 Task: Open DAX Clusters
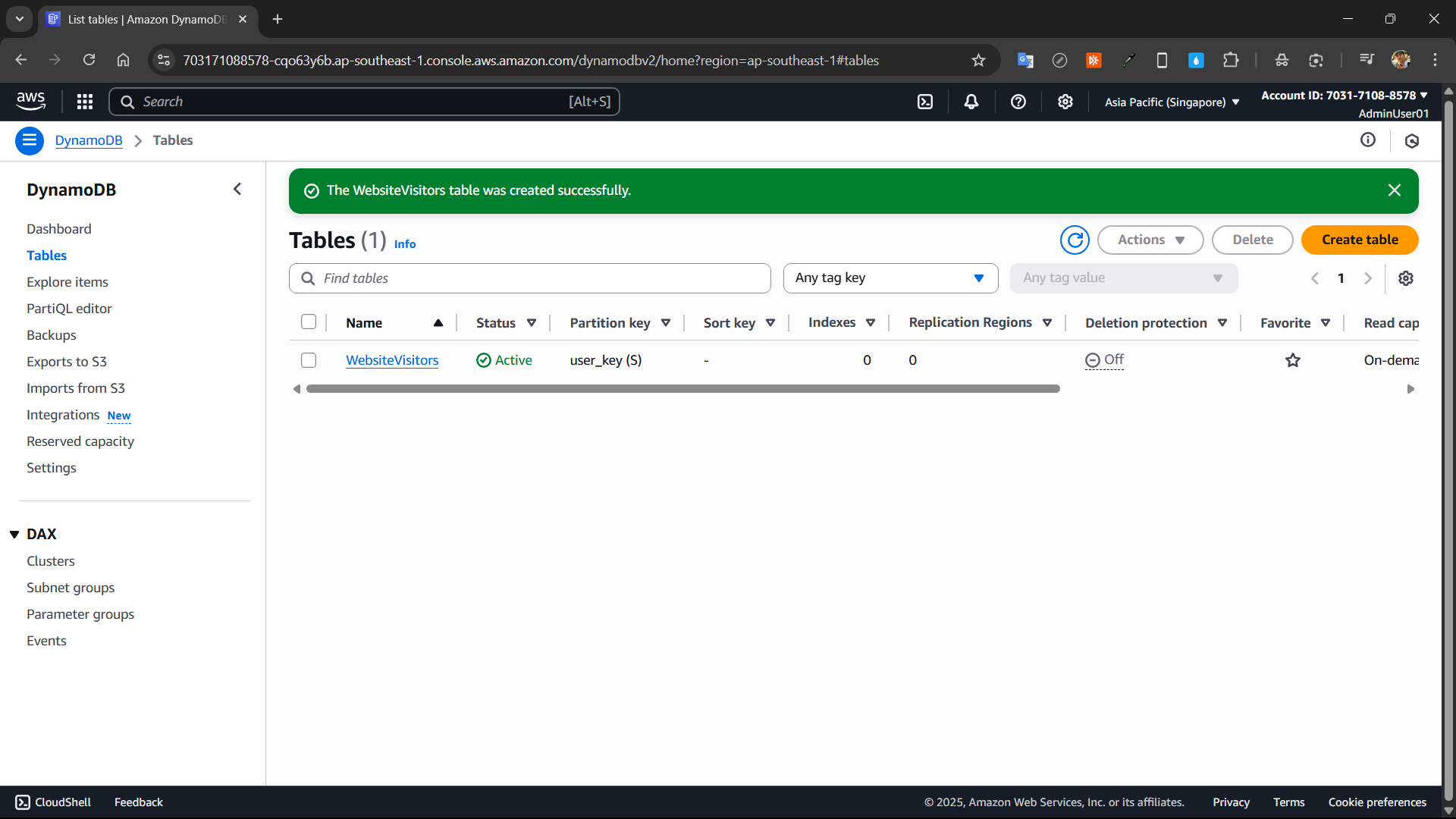(51, 561)
